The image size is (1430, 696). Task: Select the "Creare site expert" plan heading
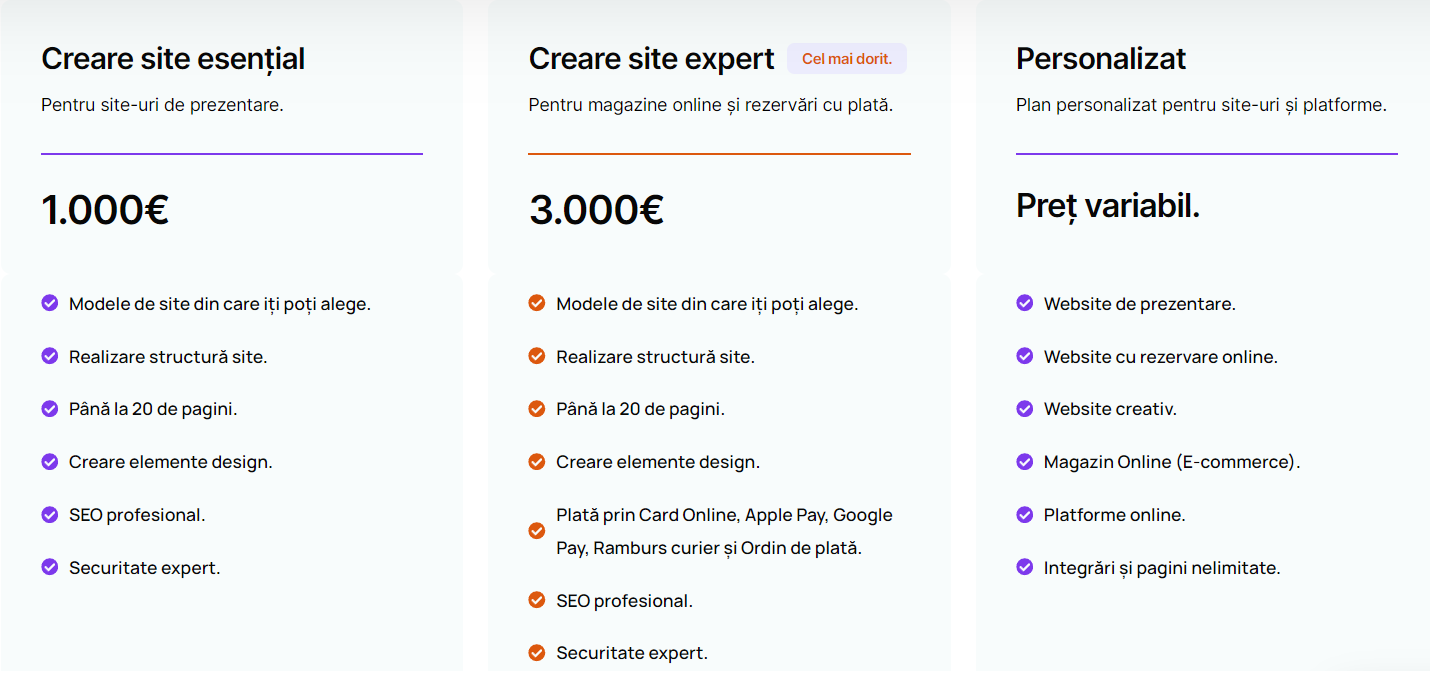point(651,59)
